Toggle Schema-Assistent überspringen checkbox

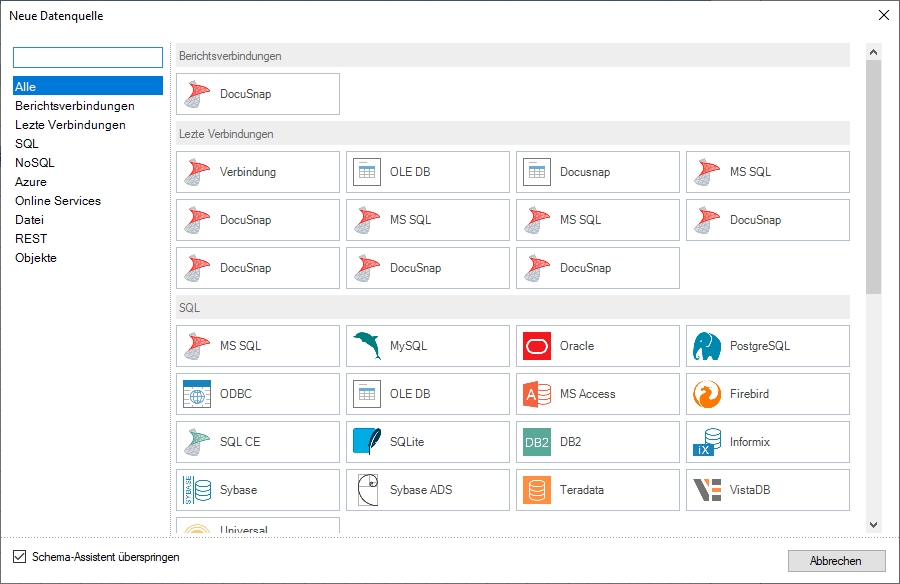click(x=20, y=556)
